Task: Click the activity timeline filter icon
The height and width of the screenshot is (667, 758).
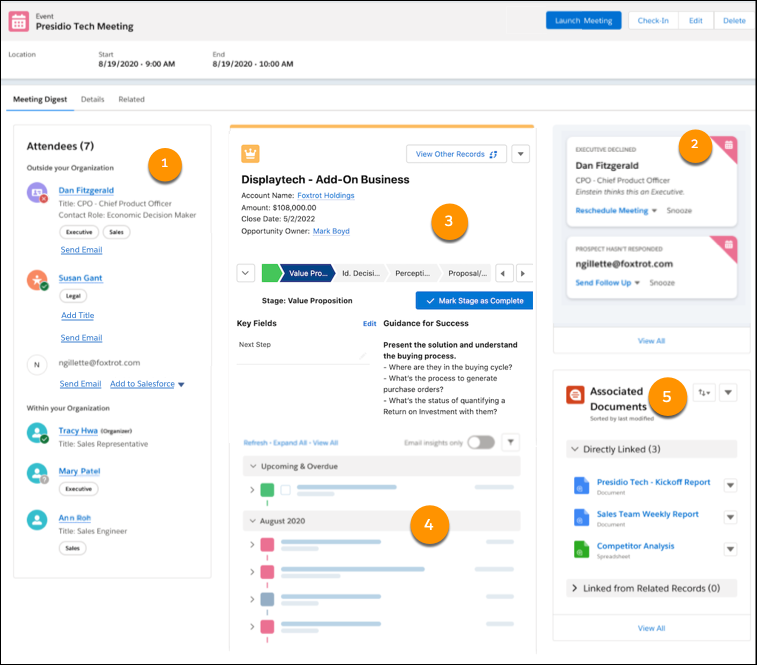Action: click(510, 442)
